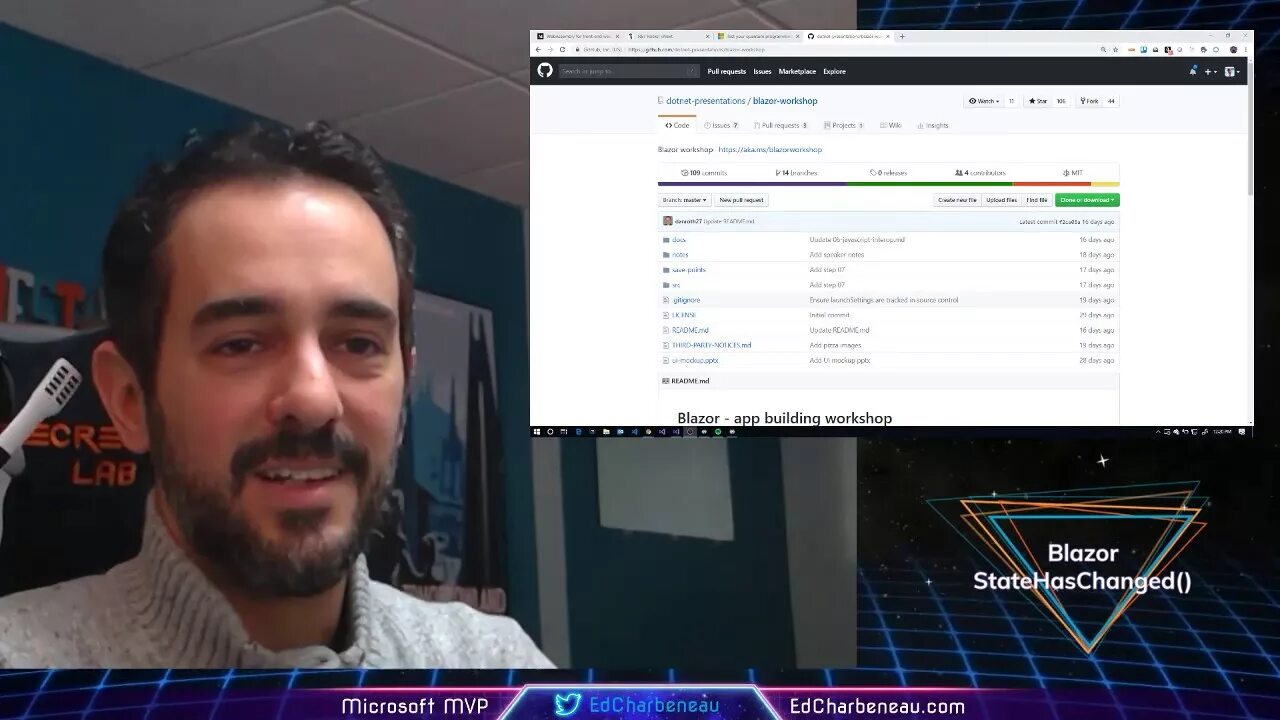View the 14 branches link
The height and width of the screenshot is (720, 1280).
tap(796, 173)
